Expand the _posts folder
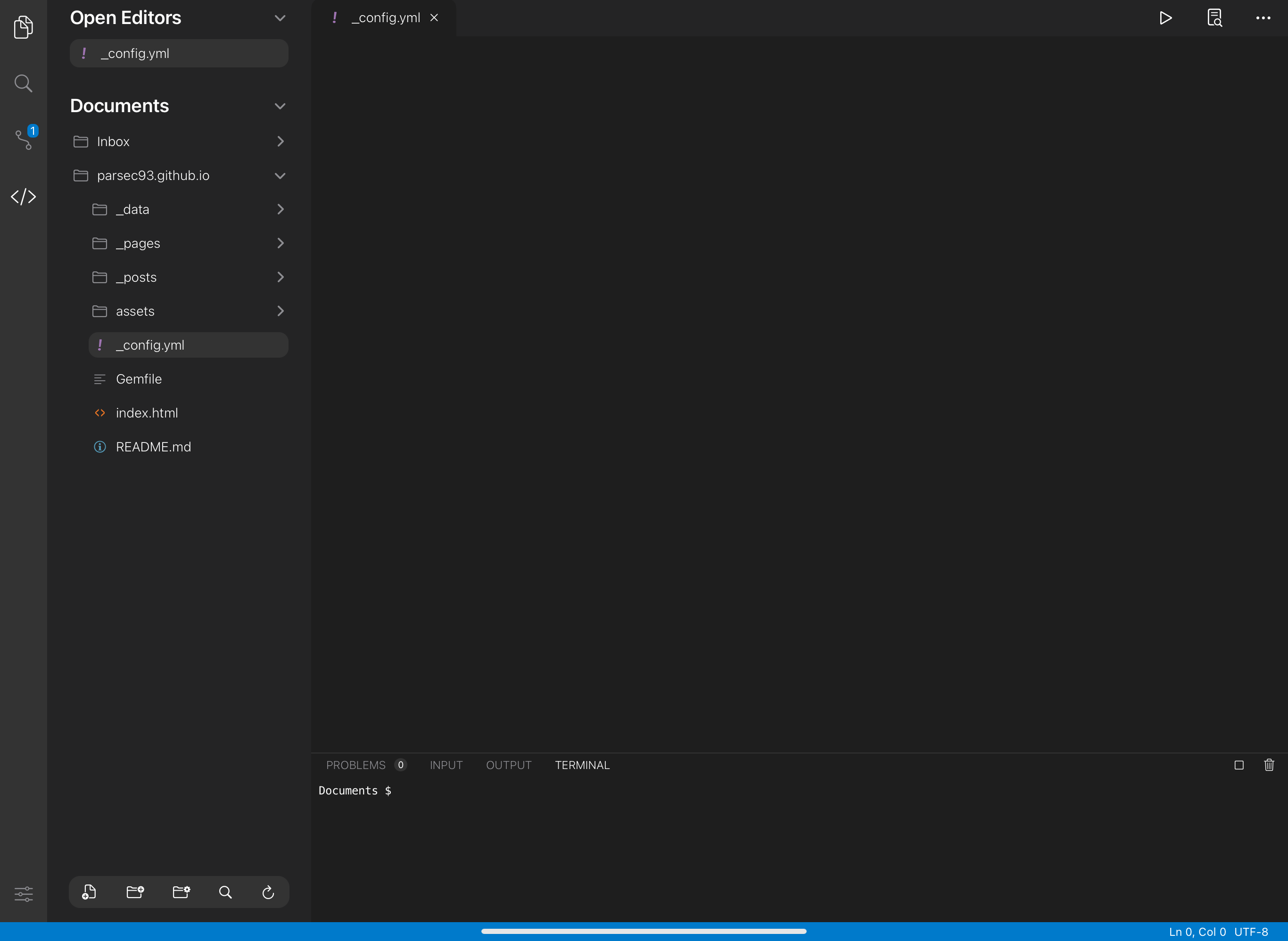This screenshot has height=941, width=1288. pos(281,277)
